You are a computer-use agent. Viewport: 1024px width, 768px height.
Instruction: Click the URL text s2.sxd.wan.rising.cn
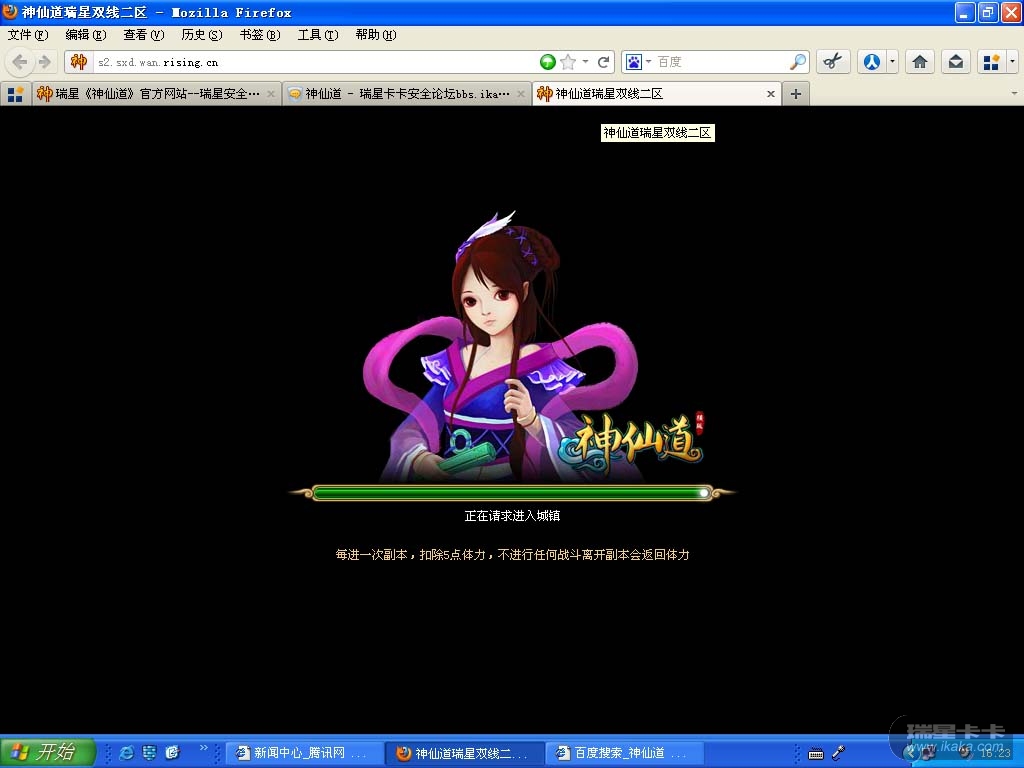[158, 63]
